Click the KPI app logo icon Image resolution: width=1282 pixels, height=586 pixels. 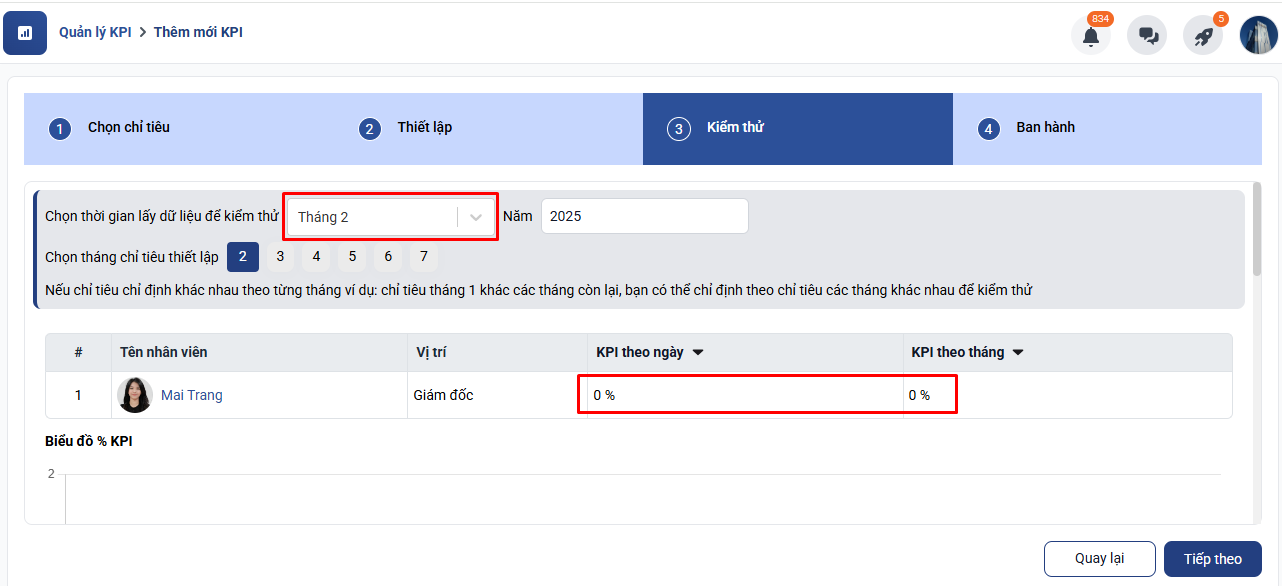[x=25, y=33]
